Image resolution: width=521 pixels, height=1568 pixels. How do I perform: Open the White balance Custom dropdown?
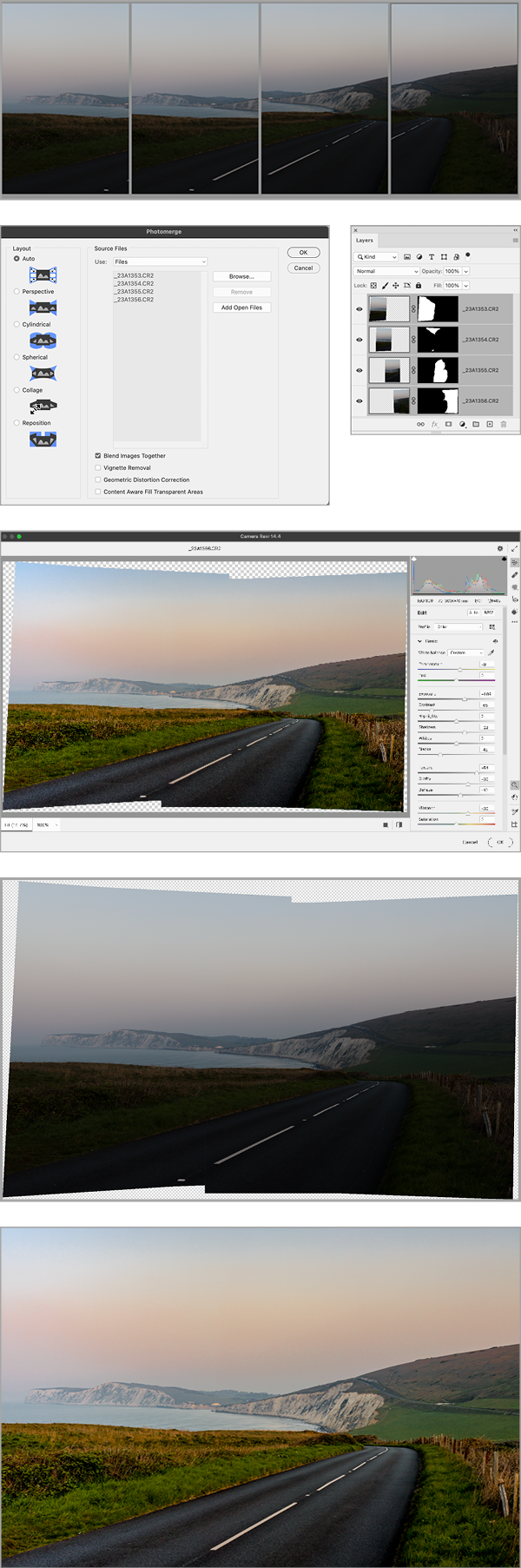pos(465,652)
